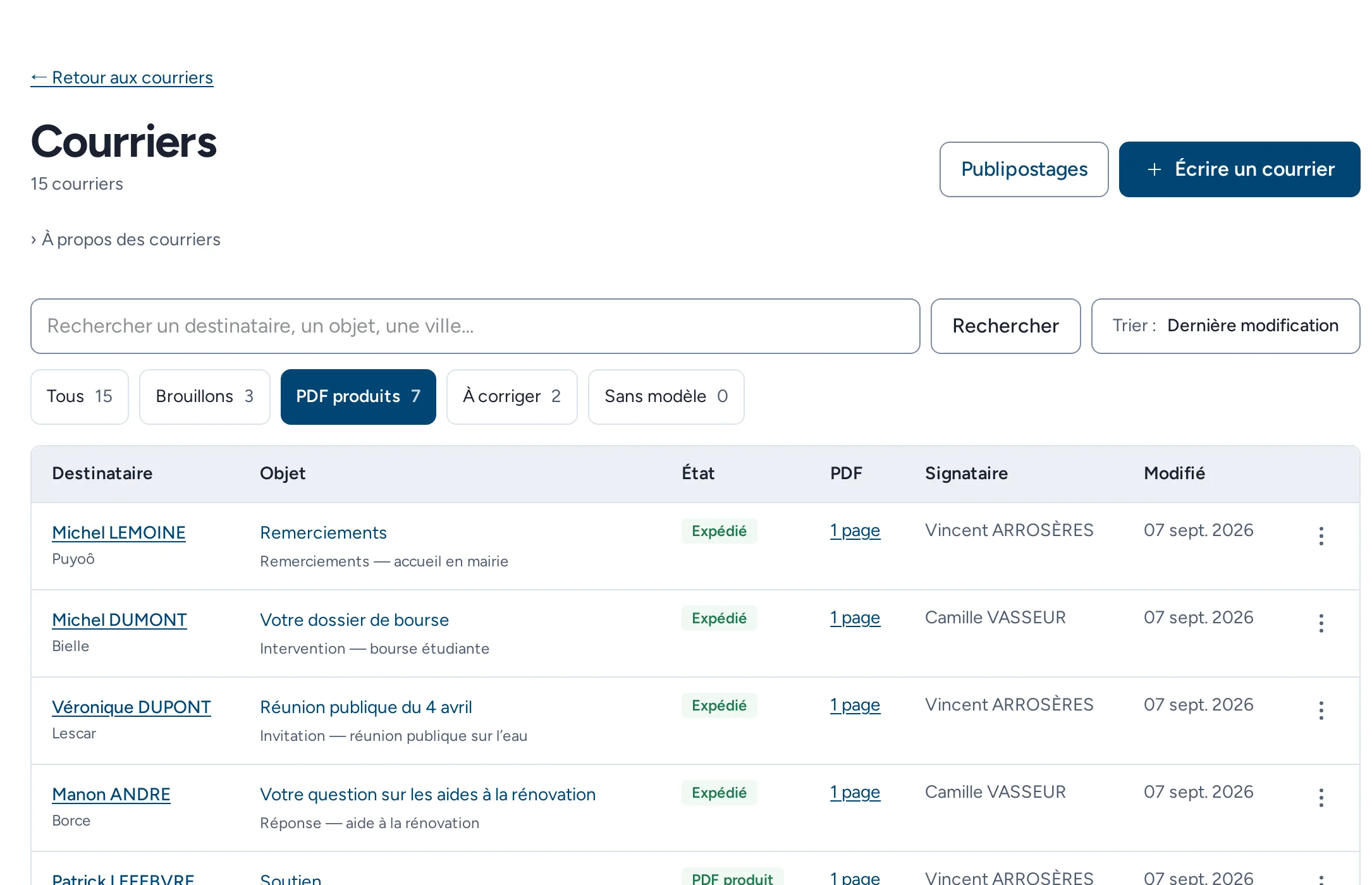Image resolution: width=1372 pixels, height=885 pixels.
Task: Click the Signataire column header
Action: tap(966, 473)
